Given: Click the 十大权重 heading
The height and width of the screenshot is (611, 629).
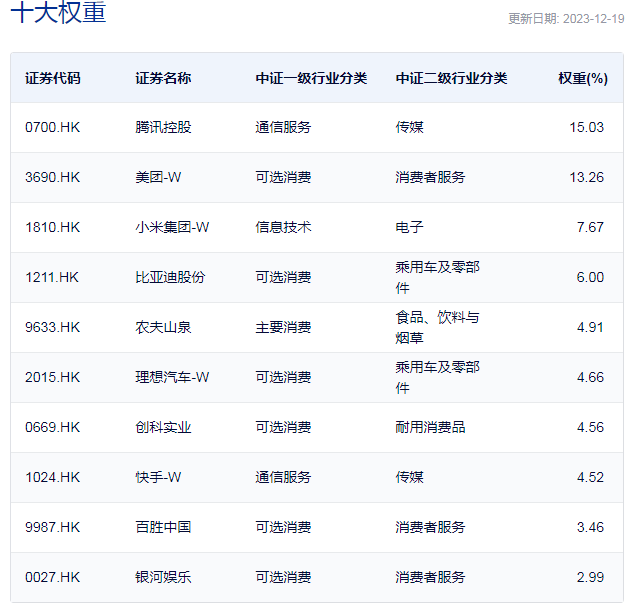Looking at the screenshot, I should 58,12.
